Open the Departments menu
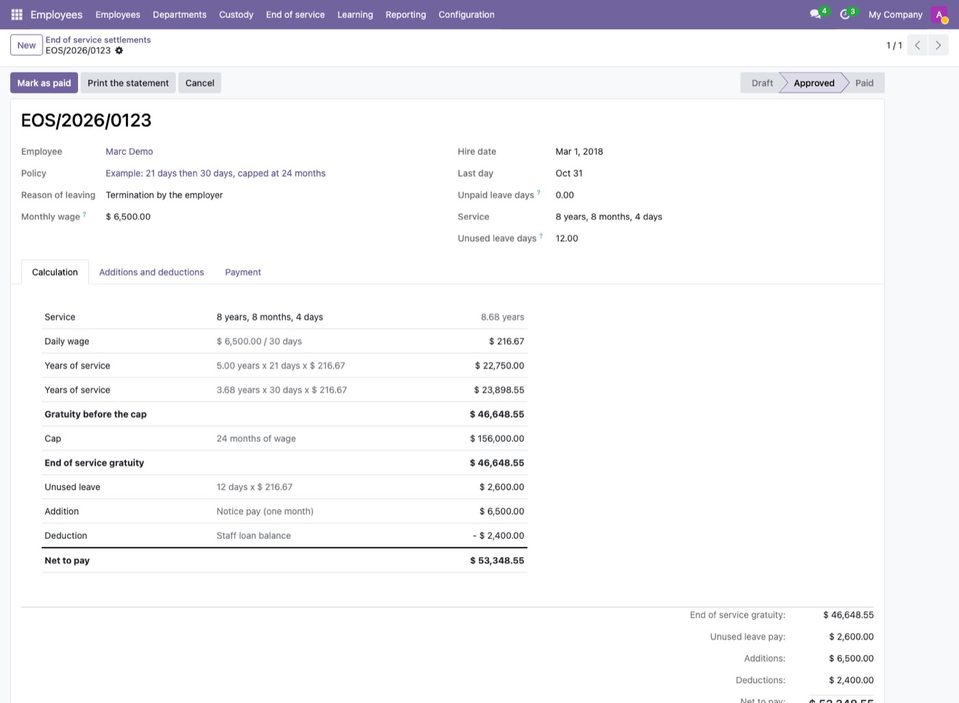959x703 pixels. pyautogui.click(x=179, y=15)
